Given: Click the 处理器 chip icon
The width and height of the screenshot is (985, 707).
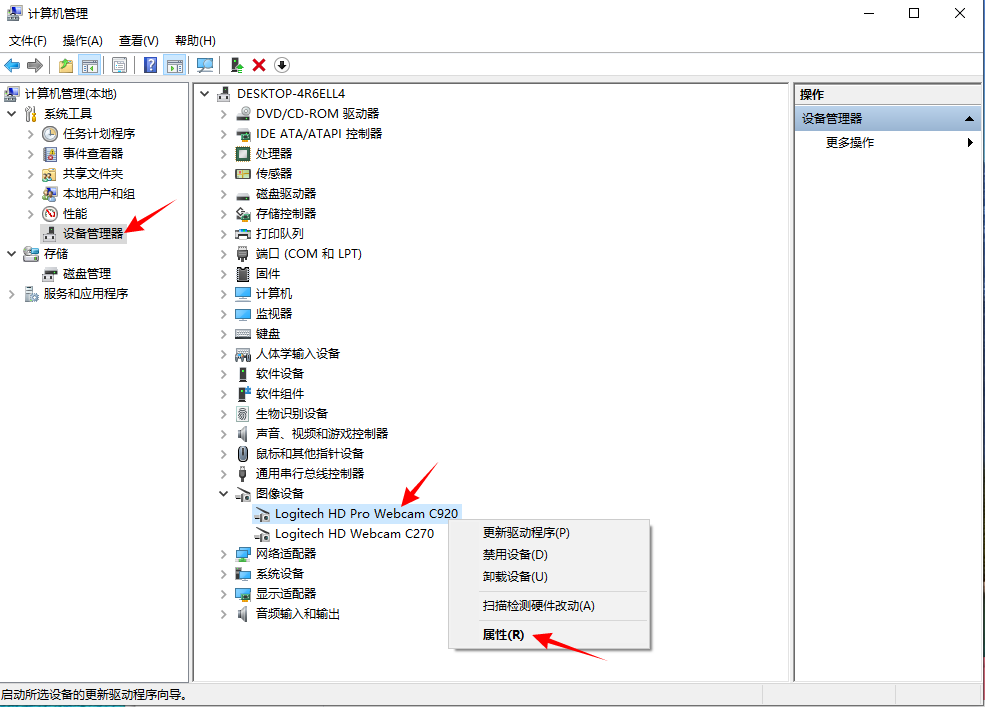Looking at the screenshot, I should pos(243,154).
